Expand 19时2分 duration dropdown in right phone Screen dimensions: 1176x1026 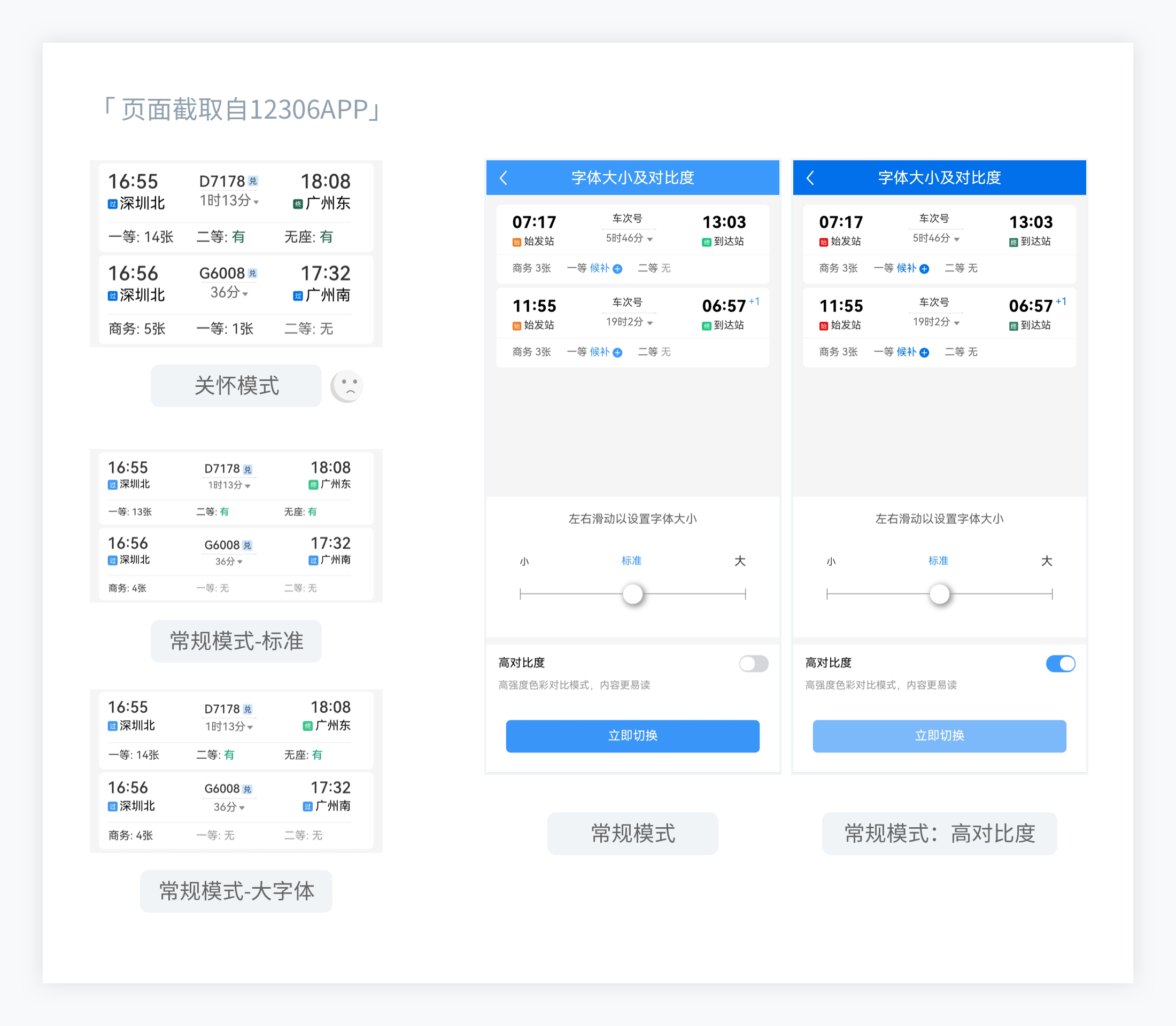(x=957, y=323)
